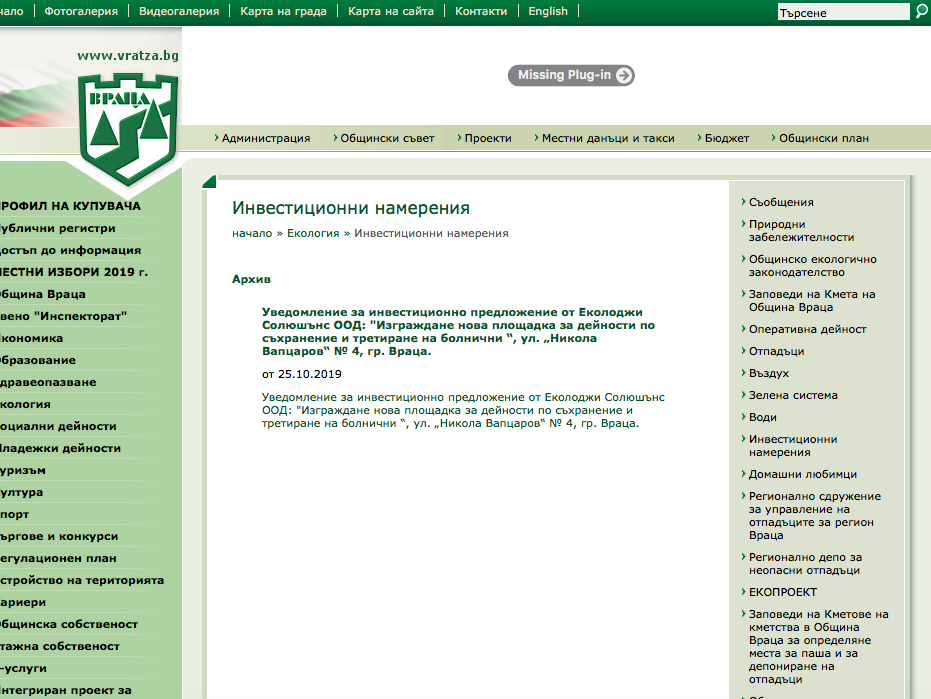This screenshot has height=699, width=931.
Task: Open the Архив link
Action: tap(251, 279)
